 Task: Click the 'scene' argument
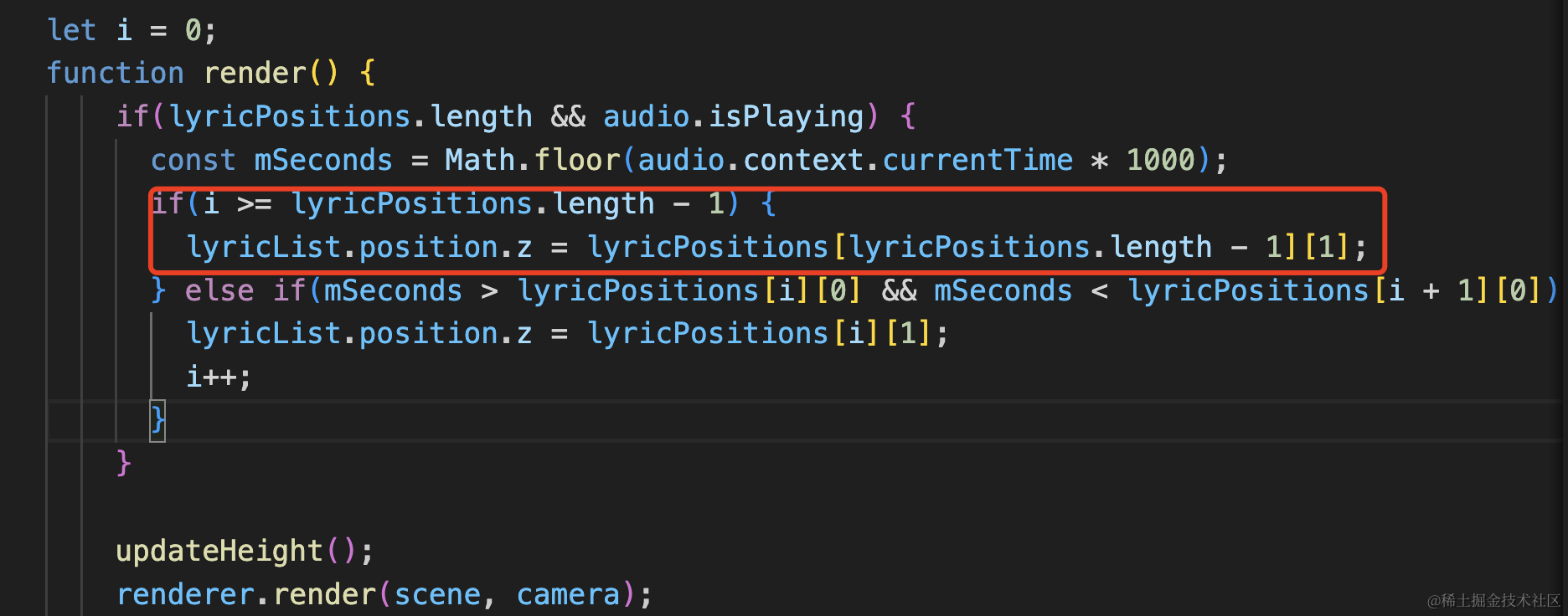click(438, 594)
